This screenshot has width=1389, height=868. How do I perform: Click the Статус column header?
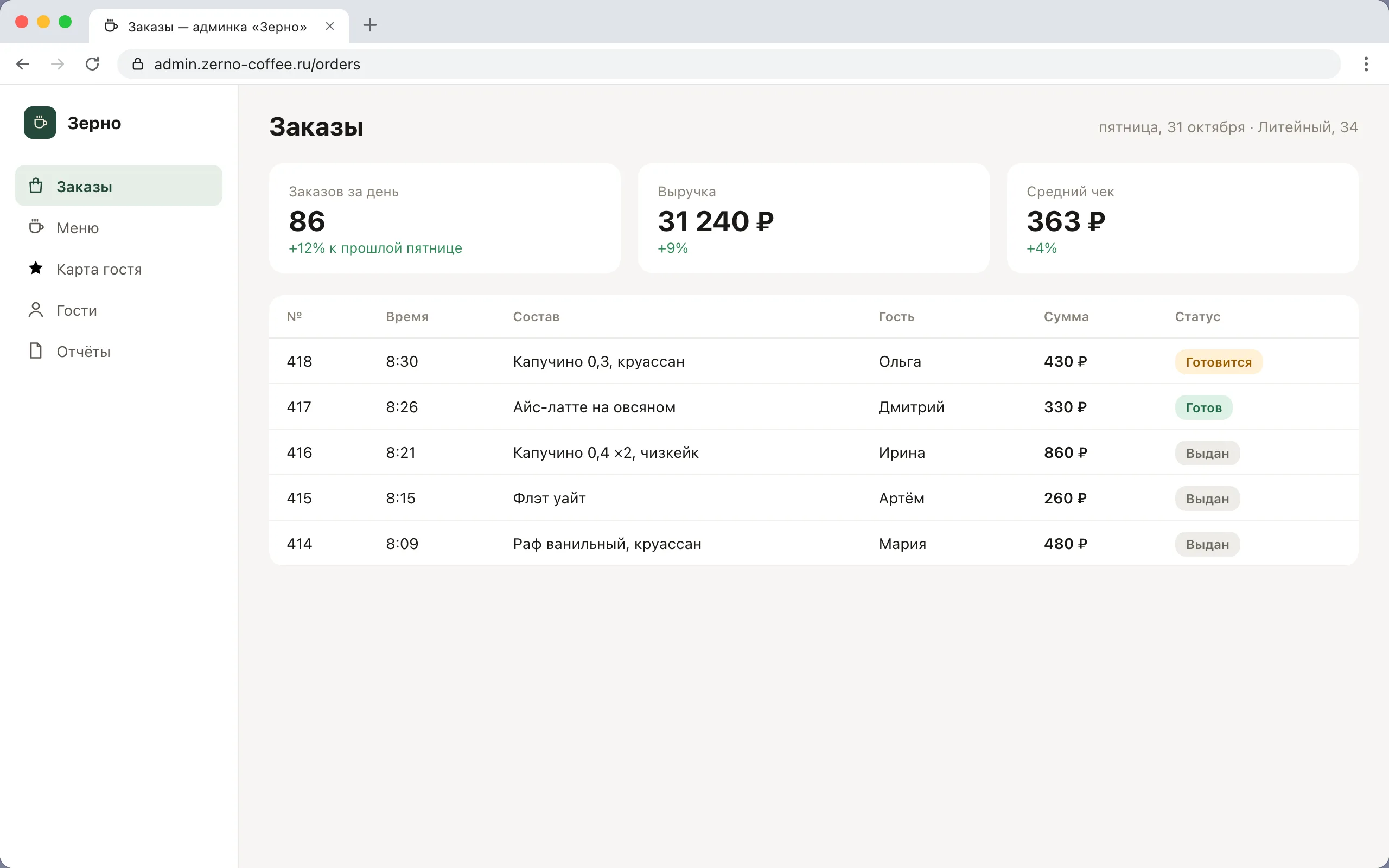[1197, 317]
